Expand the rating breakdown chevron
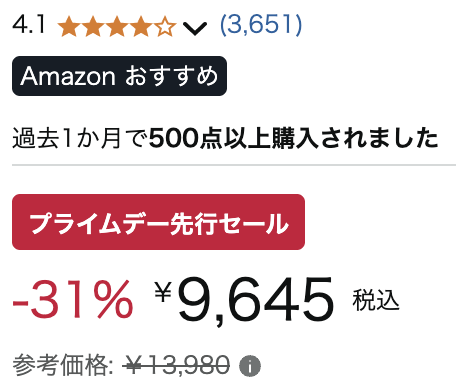 (x=195, y=28)
